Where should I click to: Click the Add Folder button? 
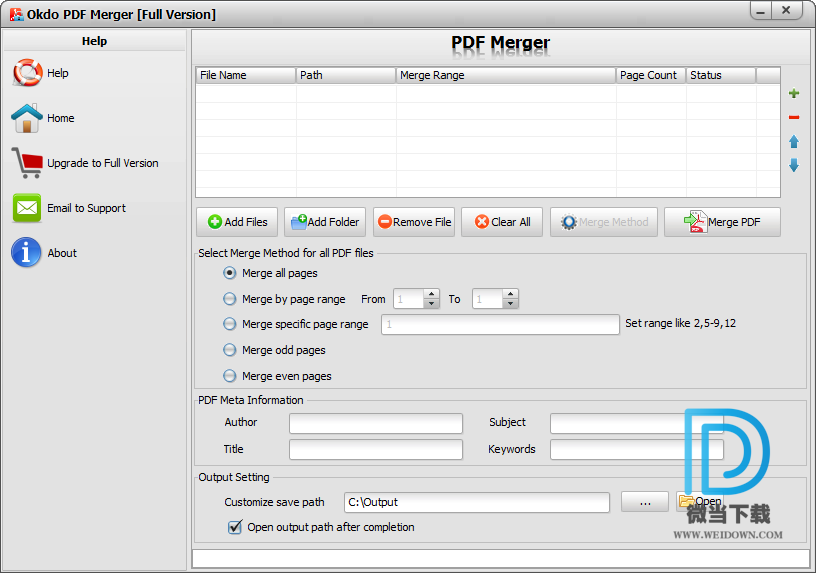pyautogui.click(x=325, y=222)
